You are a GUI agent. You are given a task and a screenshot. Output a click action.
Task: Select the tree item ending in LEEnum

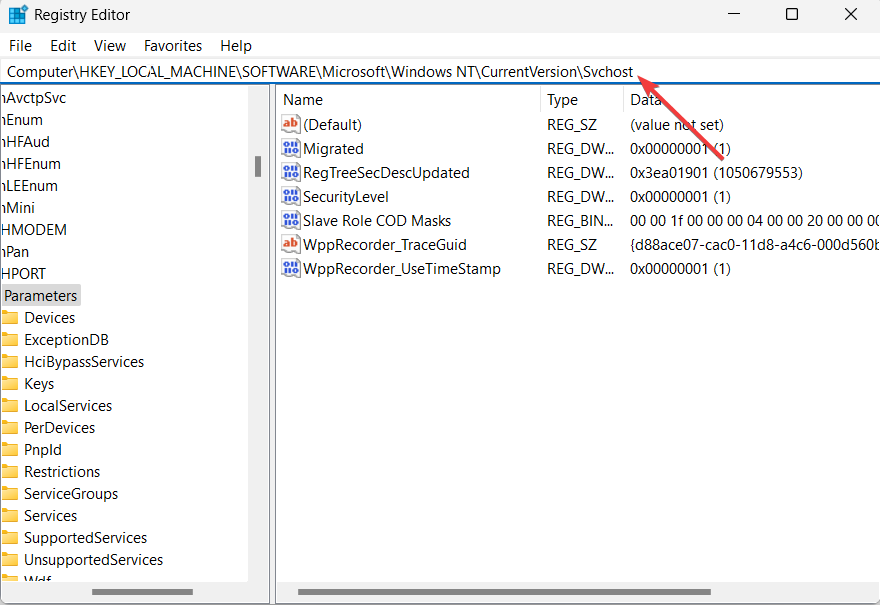(x=30, y=186)
